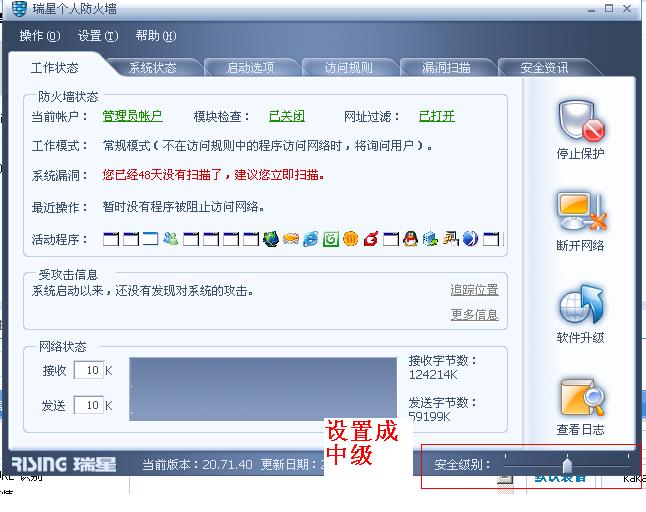Viewport: 646px width, 512px height.
Task: Open the 设置(T) menu
Action: [98, 36]
